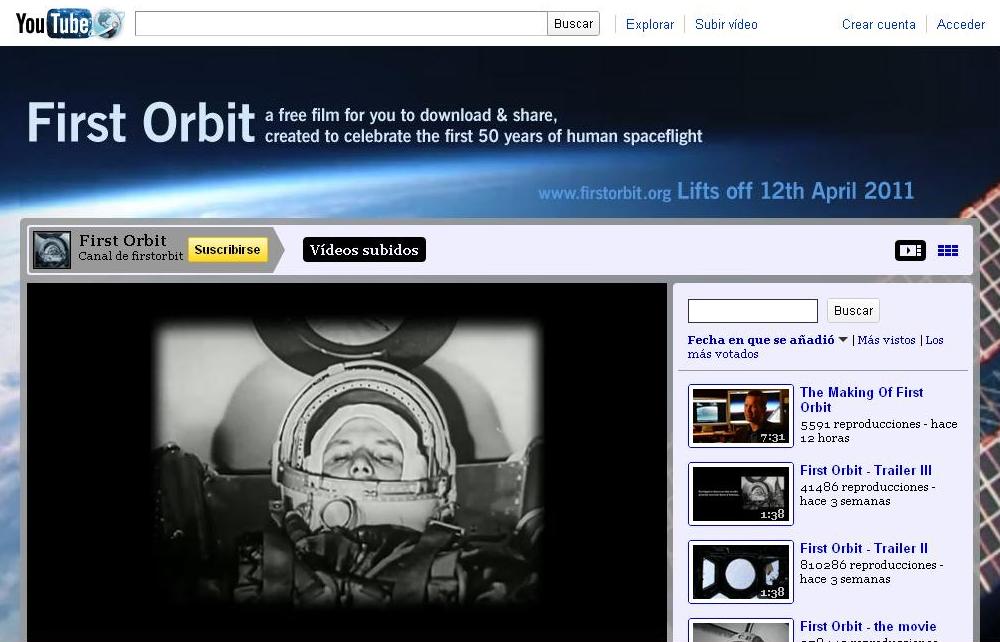Expand the 'Fecha en que se añadió' sort arrow

843,340
